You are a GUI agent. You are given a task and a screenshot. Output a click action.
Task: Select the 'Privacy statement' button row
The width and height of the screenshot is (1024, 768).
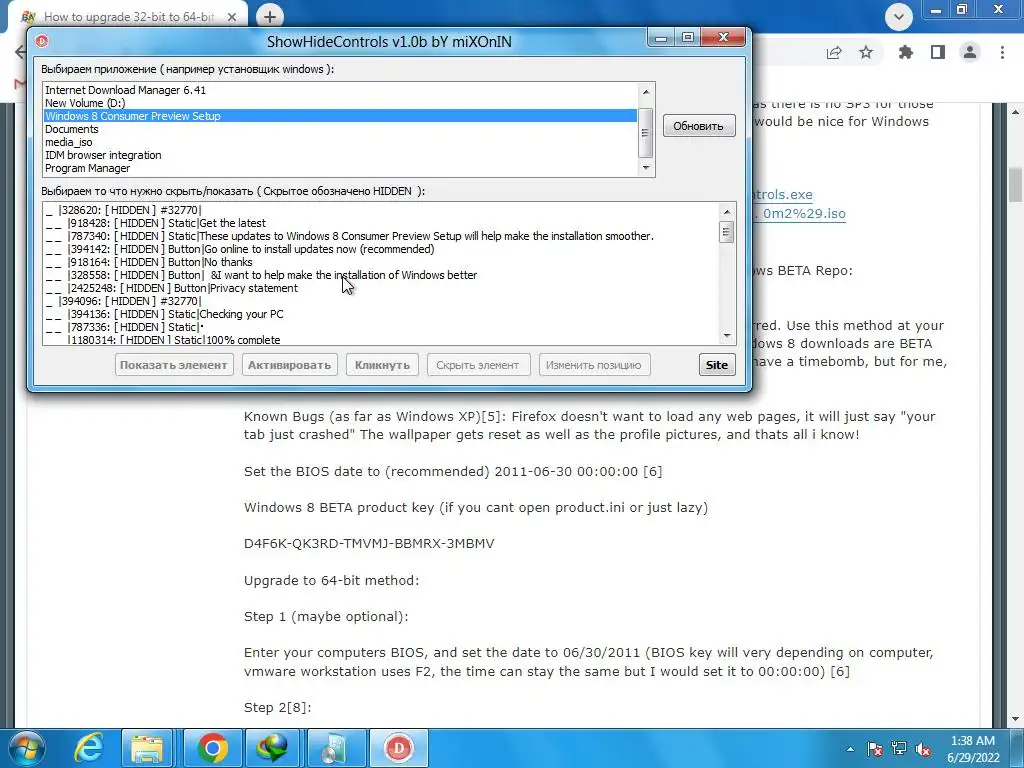(381, 289)
